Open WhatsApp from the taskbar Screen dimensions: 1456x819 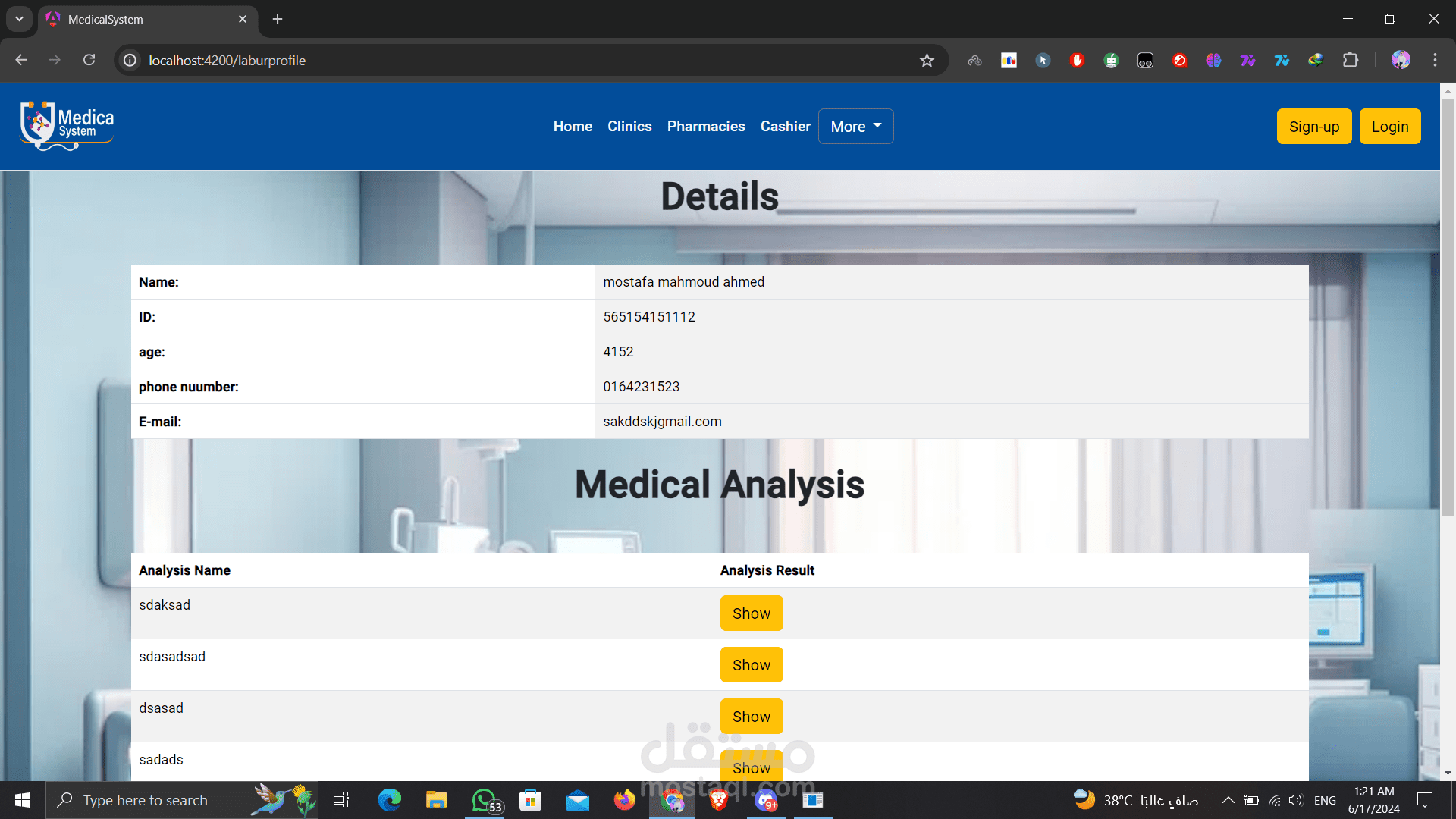[485, 800]
